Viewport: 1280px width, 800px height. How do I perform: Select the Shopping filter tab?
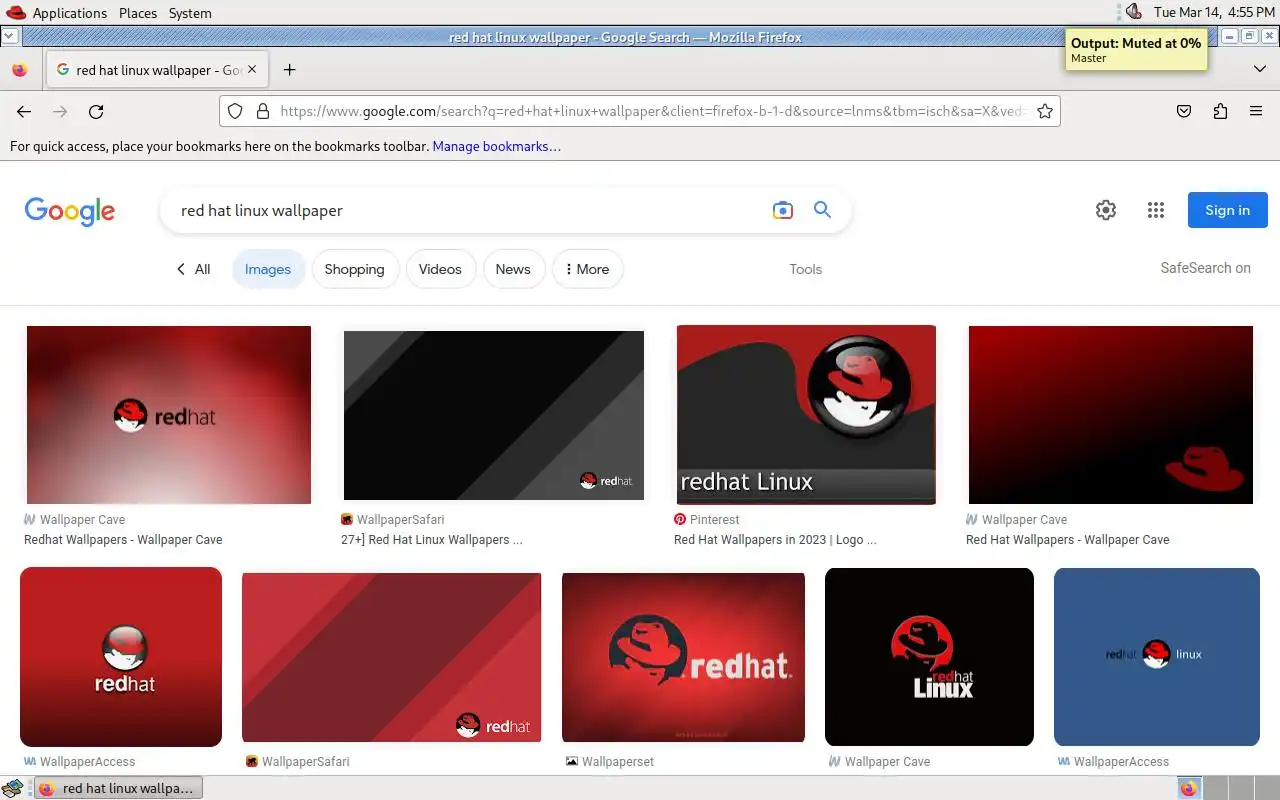354,269
